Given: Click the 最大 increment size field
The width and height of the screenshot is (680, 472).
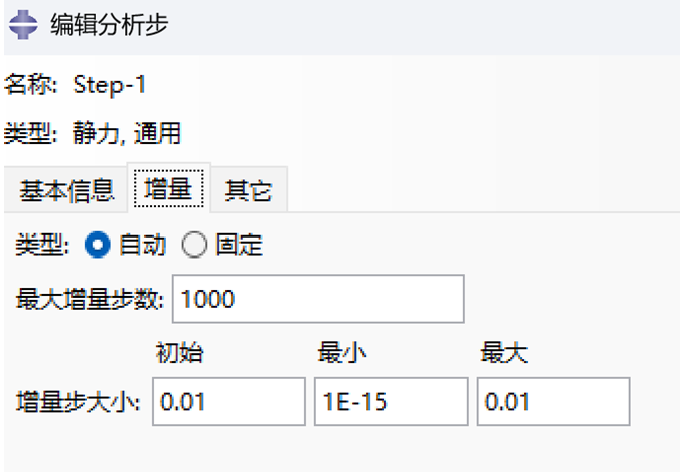Looking at the screenshot, I should click(553, 401).
